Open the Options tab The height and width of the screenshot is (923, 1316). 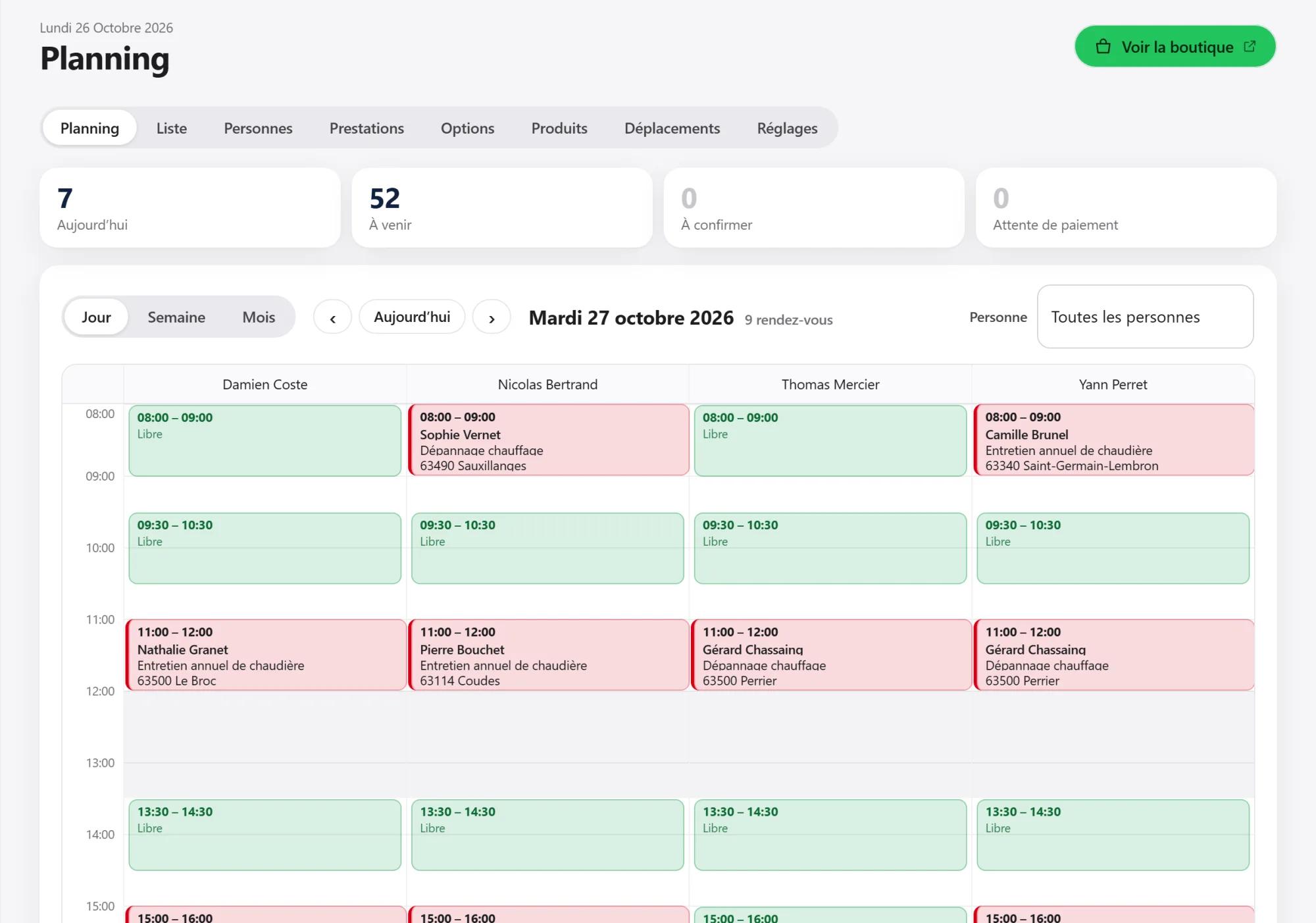(467, 128)
